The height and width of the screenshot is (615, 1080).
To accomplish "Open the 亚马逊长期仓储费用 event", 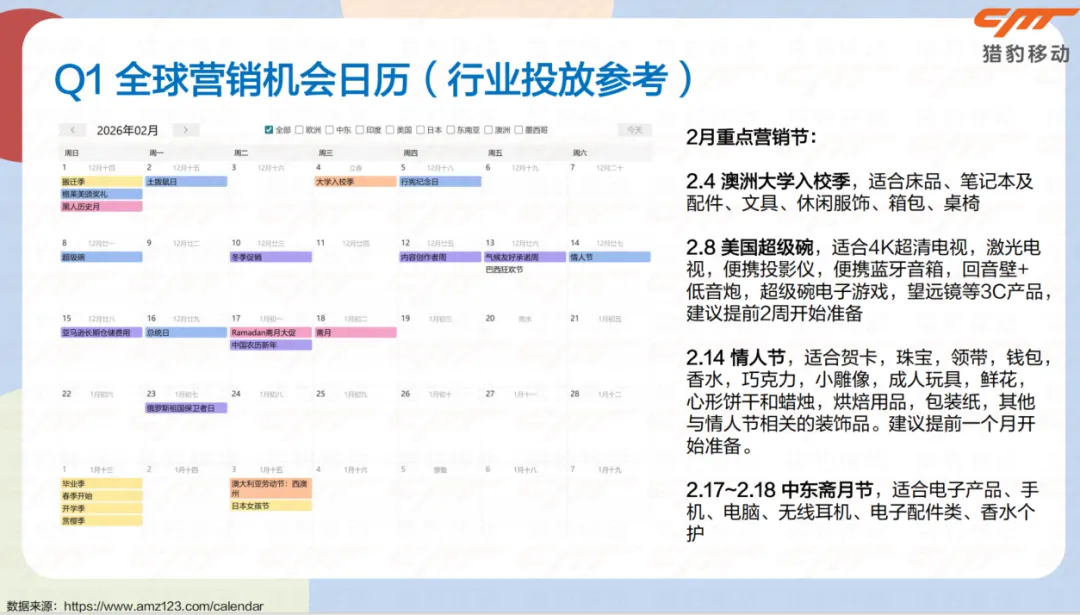I will [101, 333].
